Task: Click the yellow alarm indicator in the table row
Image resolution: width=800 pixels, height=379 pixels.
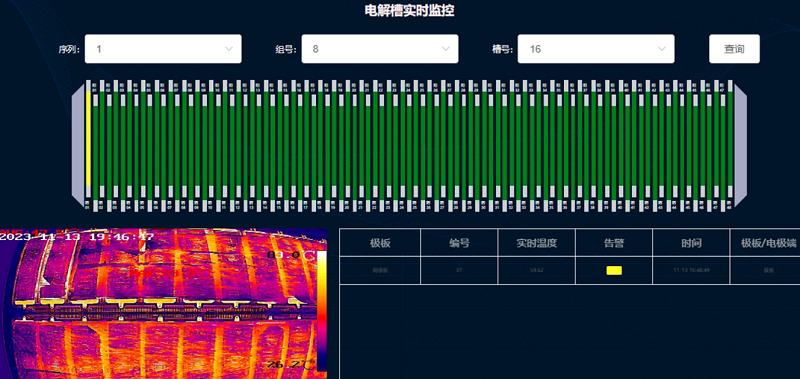Action: (614, 270)
